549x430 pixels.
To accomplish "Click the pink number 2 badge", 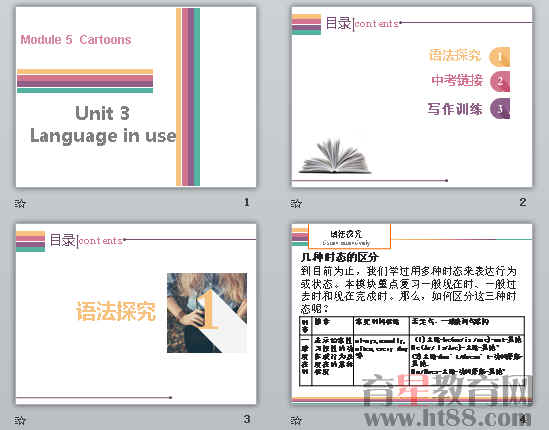I will pyautogui.click(x=500, y=81).
